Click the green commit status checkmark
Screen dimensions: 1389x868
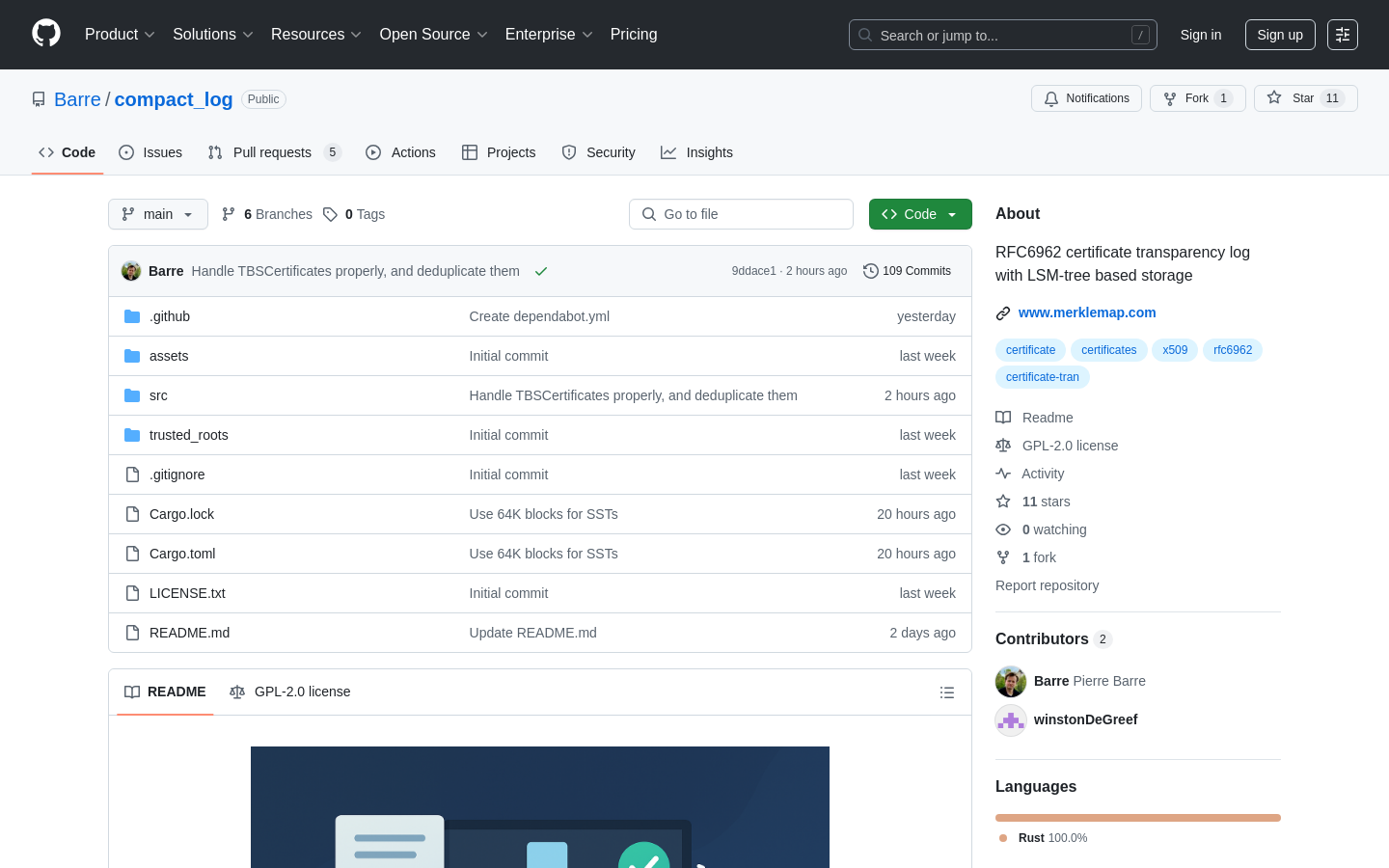coord(541,271)
